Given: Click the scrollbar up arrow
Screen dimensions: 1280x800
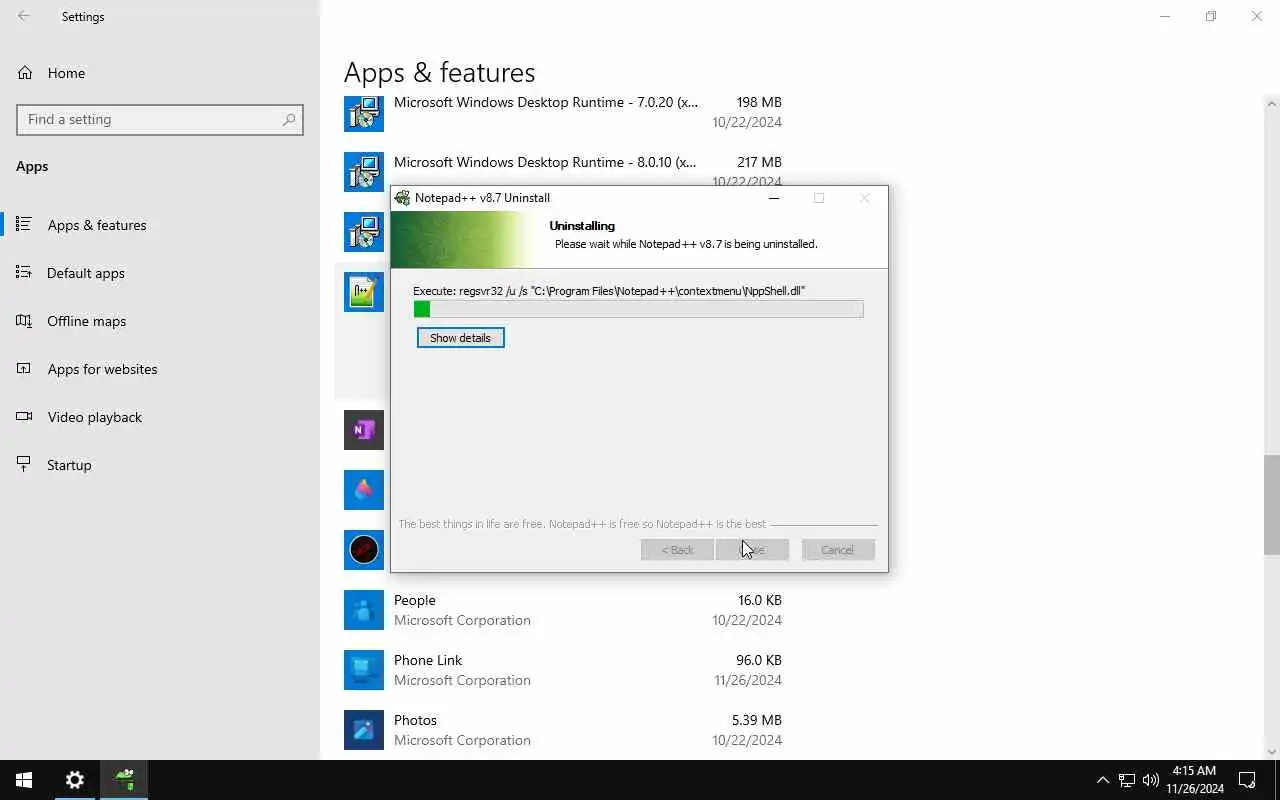Looking at the screenshot, I should point(1272,103).
